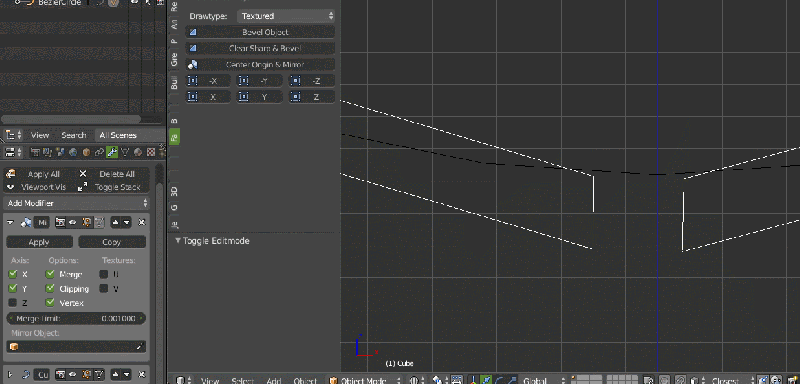Viewport: 800px width, 384px height.
Task: Enable the 3D manipulator widget icon
Action: 472,380
